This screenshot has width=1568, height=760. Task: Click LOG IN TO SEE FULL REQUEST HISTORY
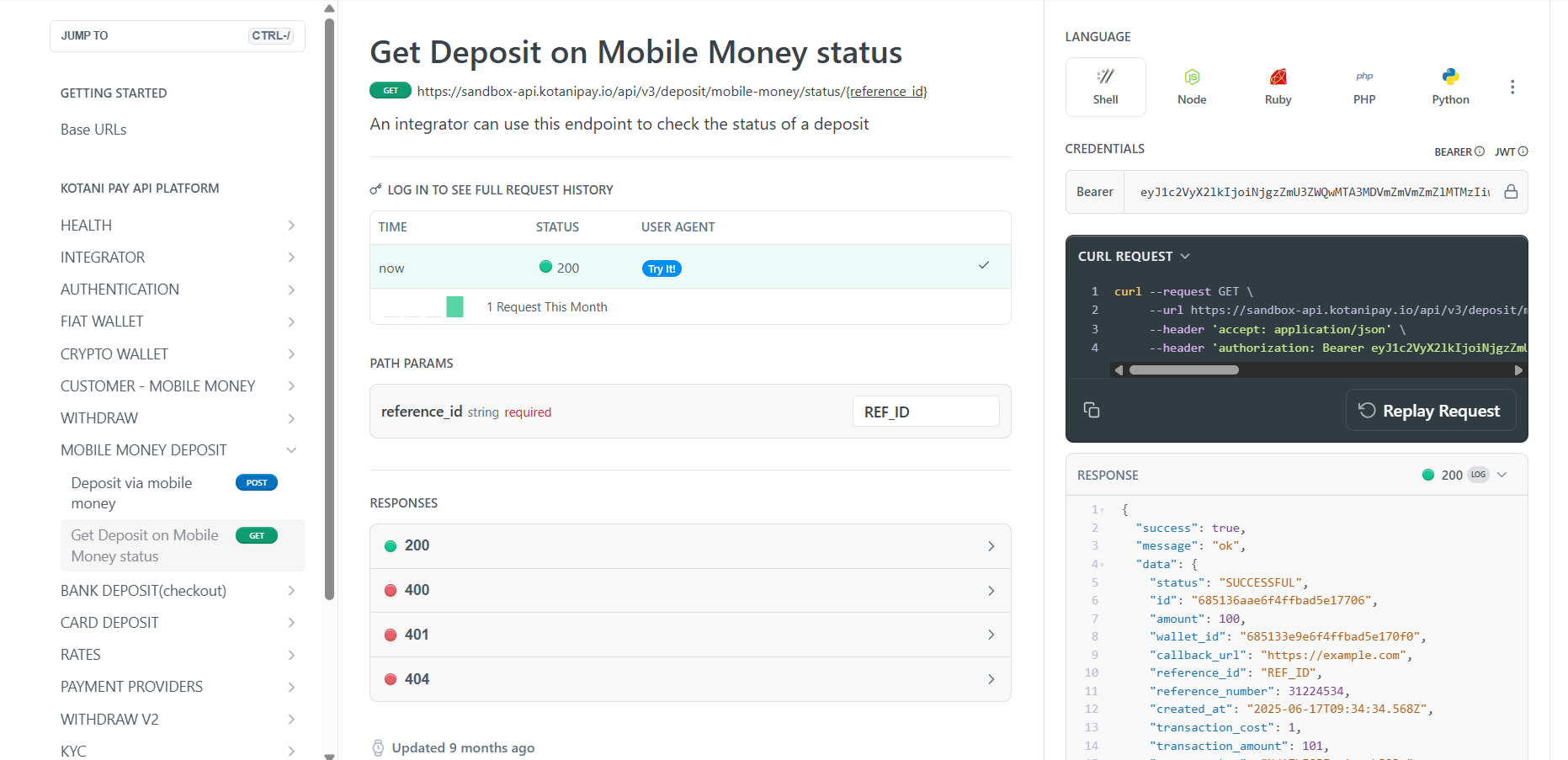click(x=500, y=190)
